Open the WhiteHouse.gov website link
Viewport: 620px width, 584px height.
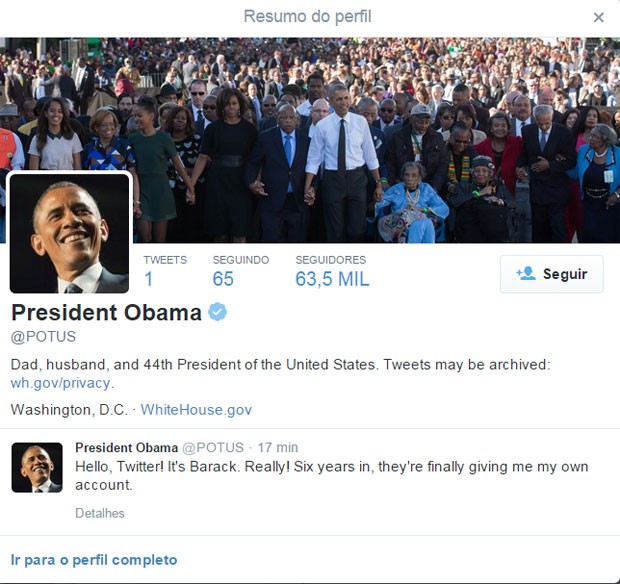click(196, 410)
